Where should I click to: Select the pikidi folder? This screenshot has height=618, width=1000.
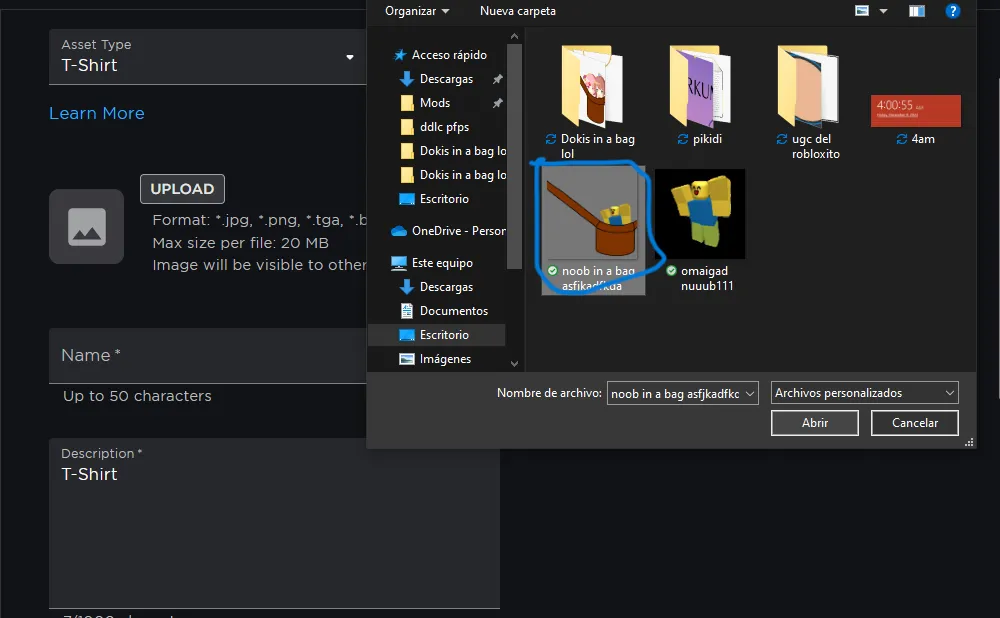[x=700, y=96]
